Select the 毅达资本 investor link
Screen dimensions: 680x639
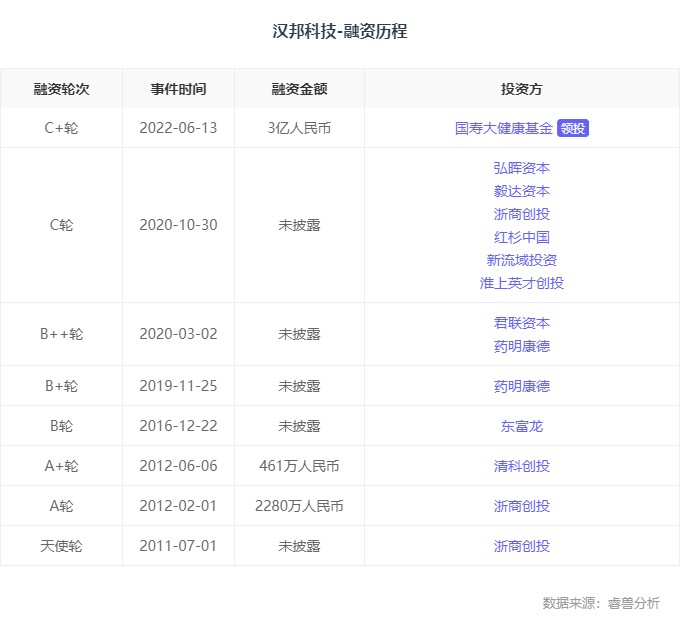click(x=521, y=191)
